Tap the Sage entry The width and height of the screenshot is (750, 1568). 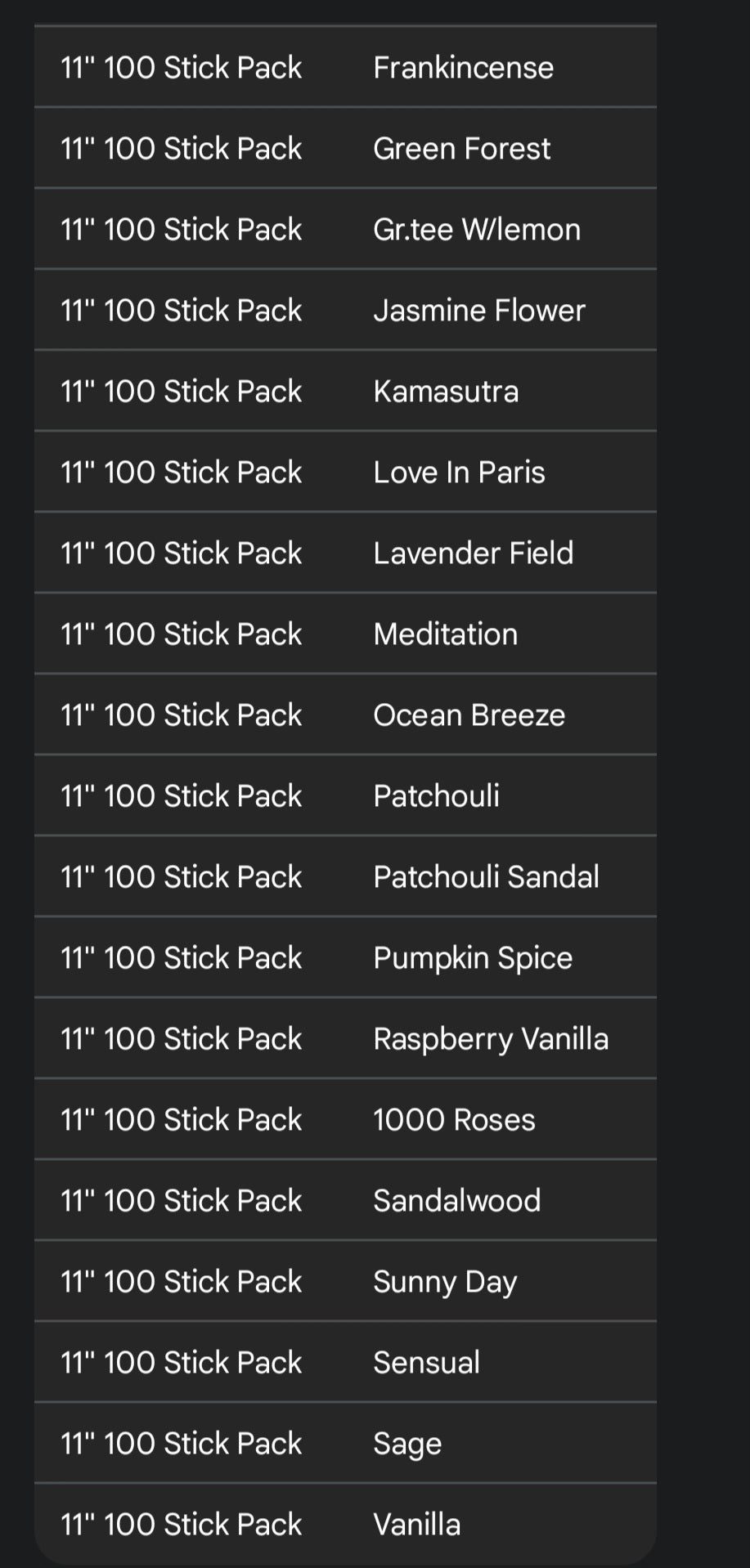pos(406,1444)
